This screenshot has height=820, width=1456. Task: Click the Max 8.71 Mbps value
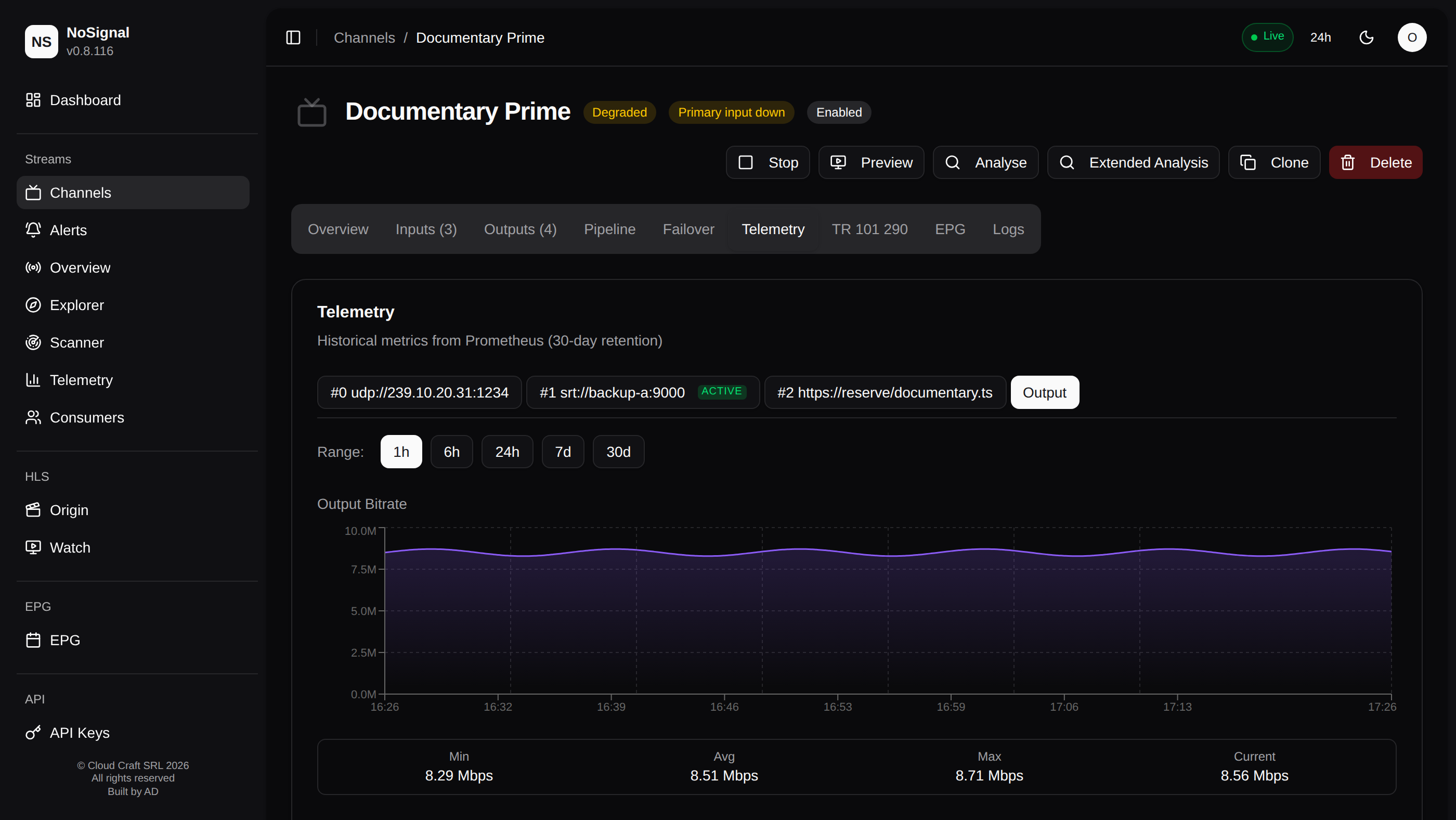coord(989,775)
